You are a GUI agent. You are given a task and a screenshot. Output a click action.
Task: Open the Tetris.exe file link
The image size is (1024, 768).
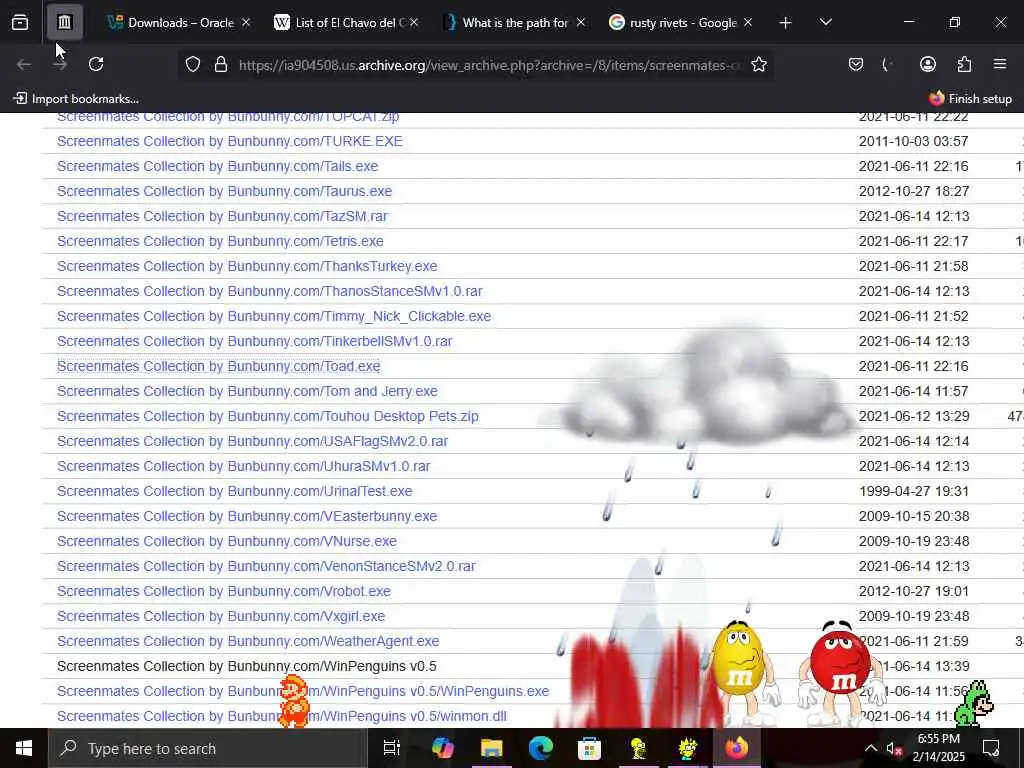pyautogui.click(x=220, y=241)
